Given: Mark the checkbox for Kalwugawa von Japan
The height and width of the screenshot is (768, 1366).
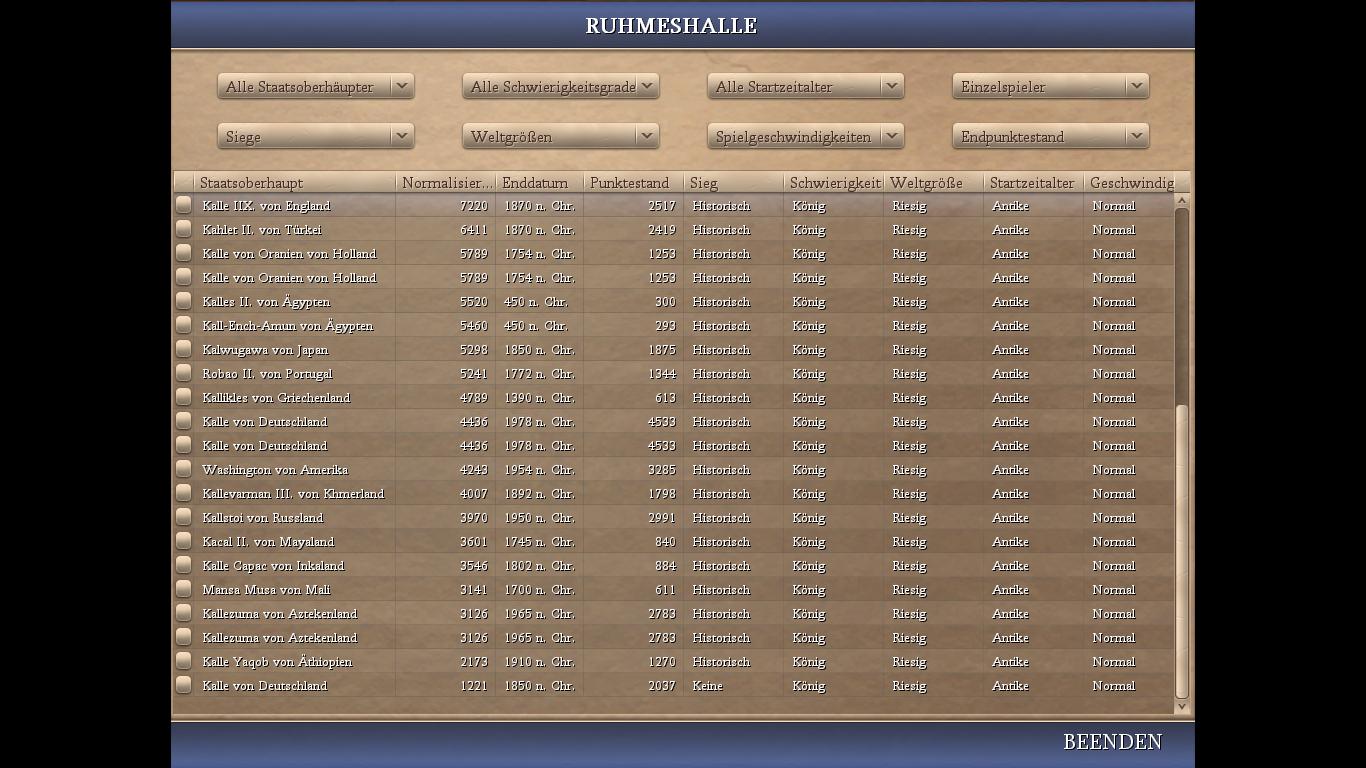Looking at the screenshot, I should point(183,349).
